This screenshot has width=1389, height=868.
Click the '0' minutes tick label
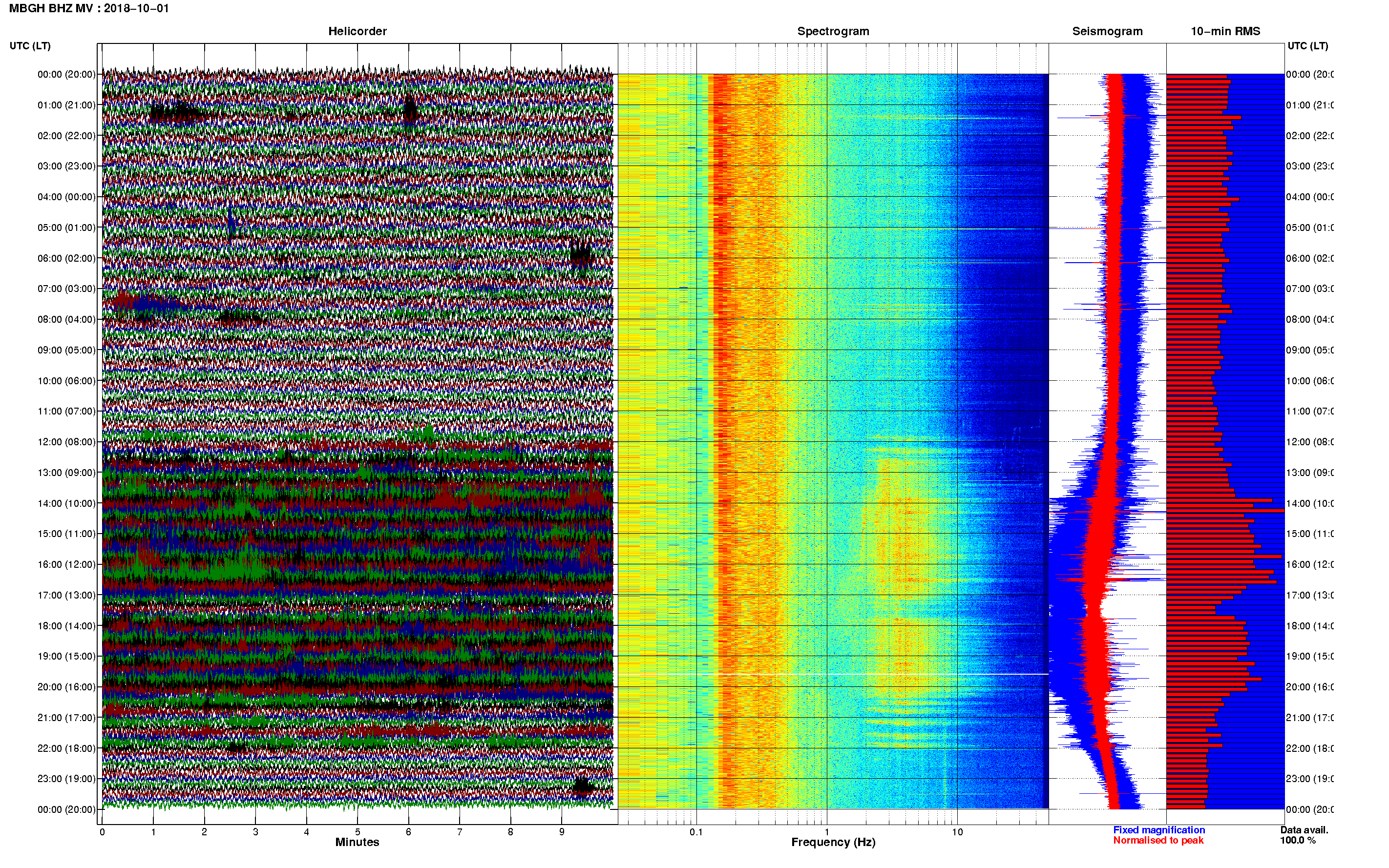pyautogui.click(x=102, y=832)
